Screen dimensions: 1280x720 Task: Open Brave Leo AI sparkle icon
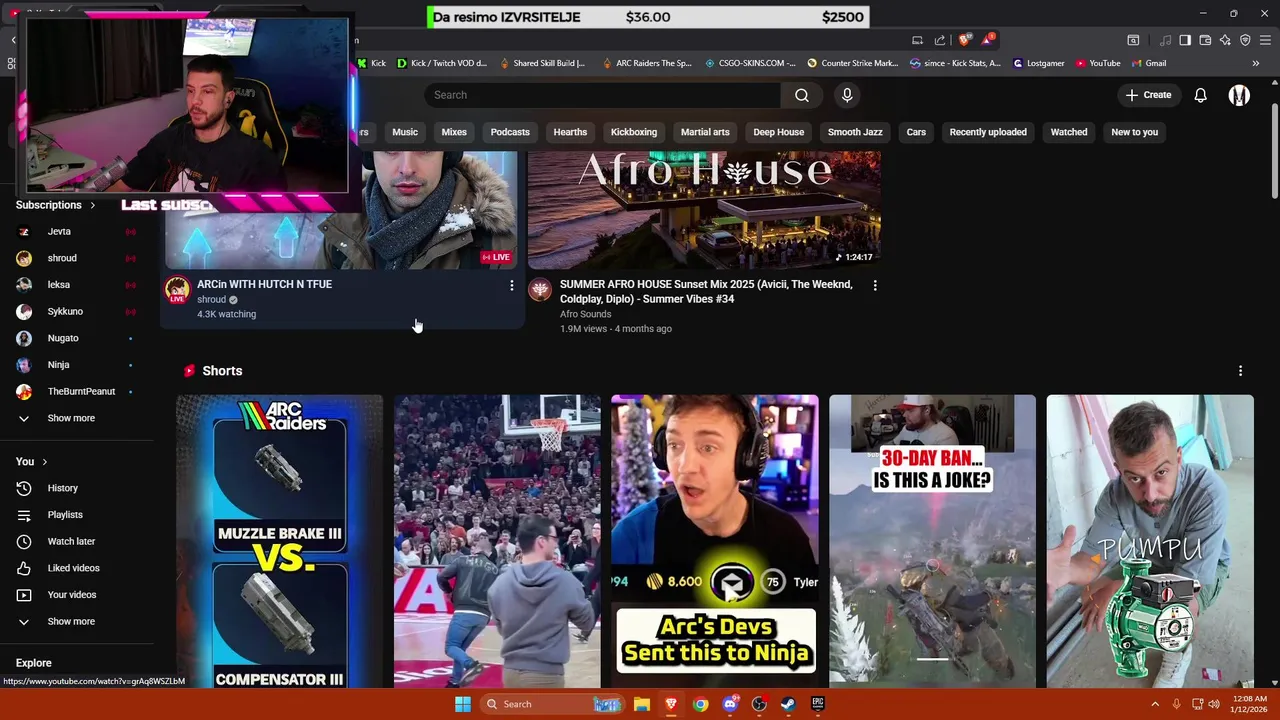1225,40
